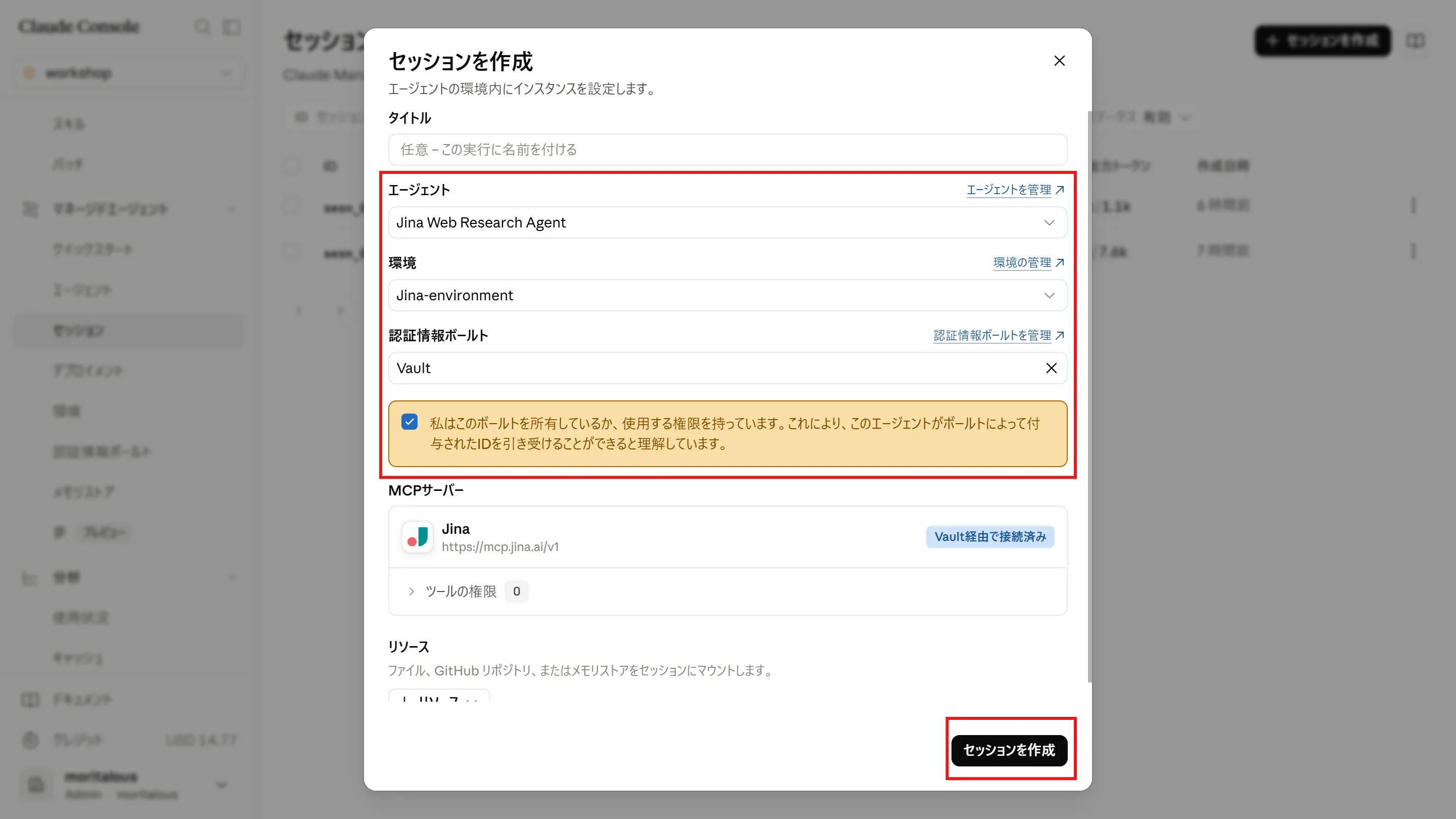Open 認証情報ボールト in the sidebar
The width and height of the screenshot is (1456, 819).
(x=102, y=451)
